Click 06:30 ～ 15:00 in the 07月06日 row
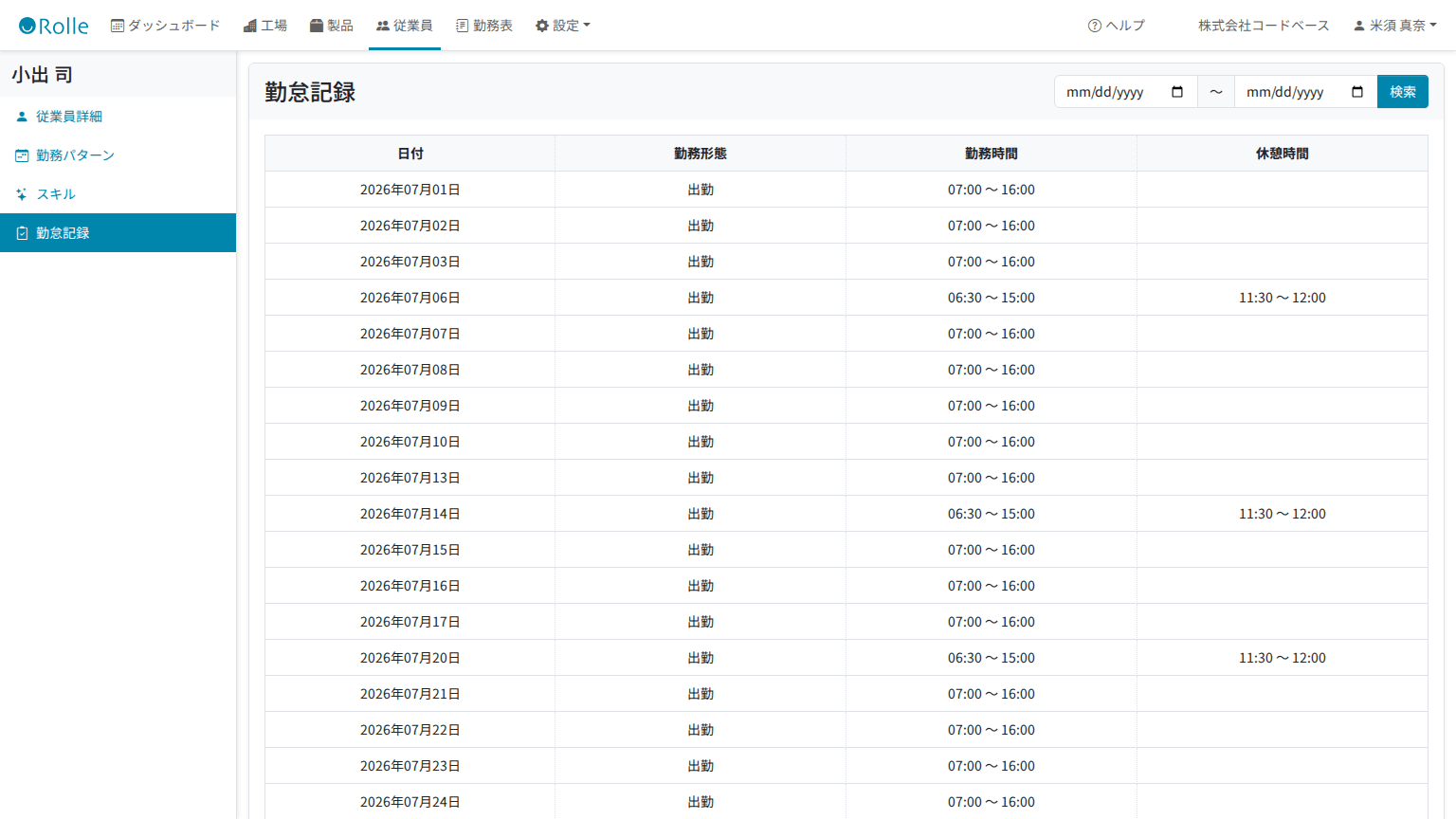The image size is (1456, 819). pyautogui.click(x=992, y=298)
